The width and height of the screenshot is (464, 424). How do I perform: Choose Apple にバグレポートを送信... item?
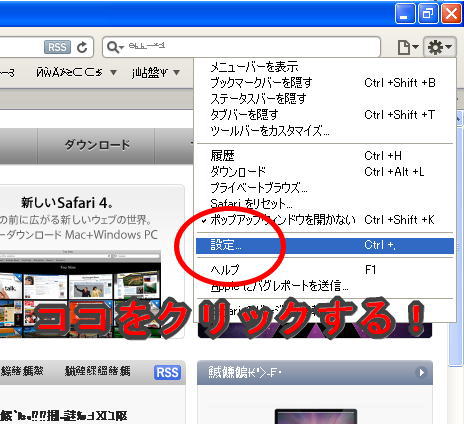325,286
